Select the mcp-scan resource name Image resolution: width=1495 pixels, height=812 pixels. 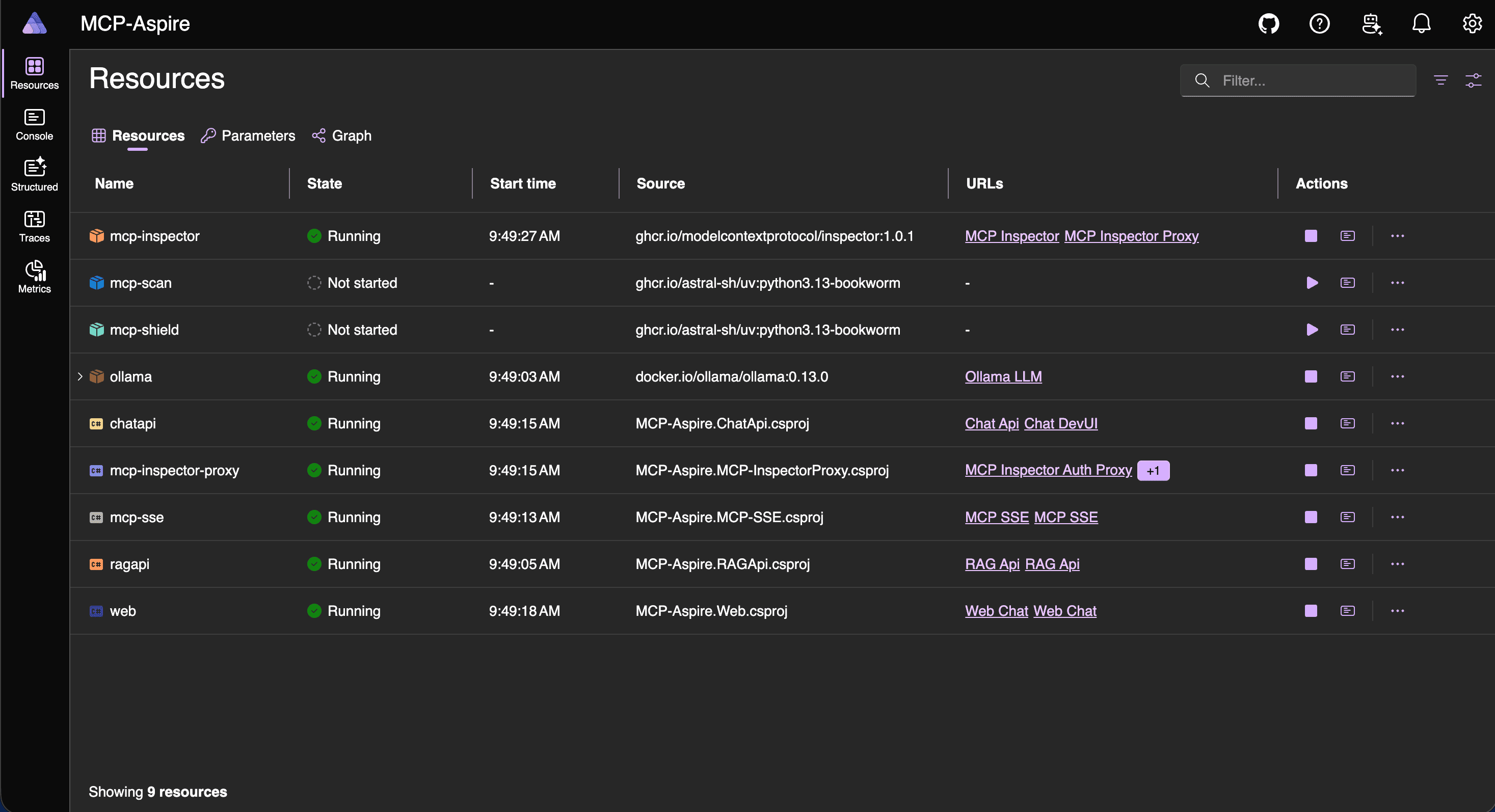pos(141,283)
